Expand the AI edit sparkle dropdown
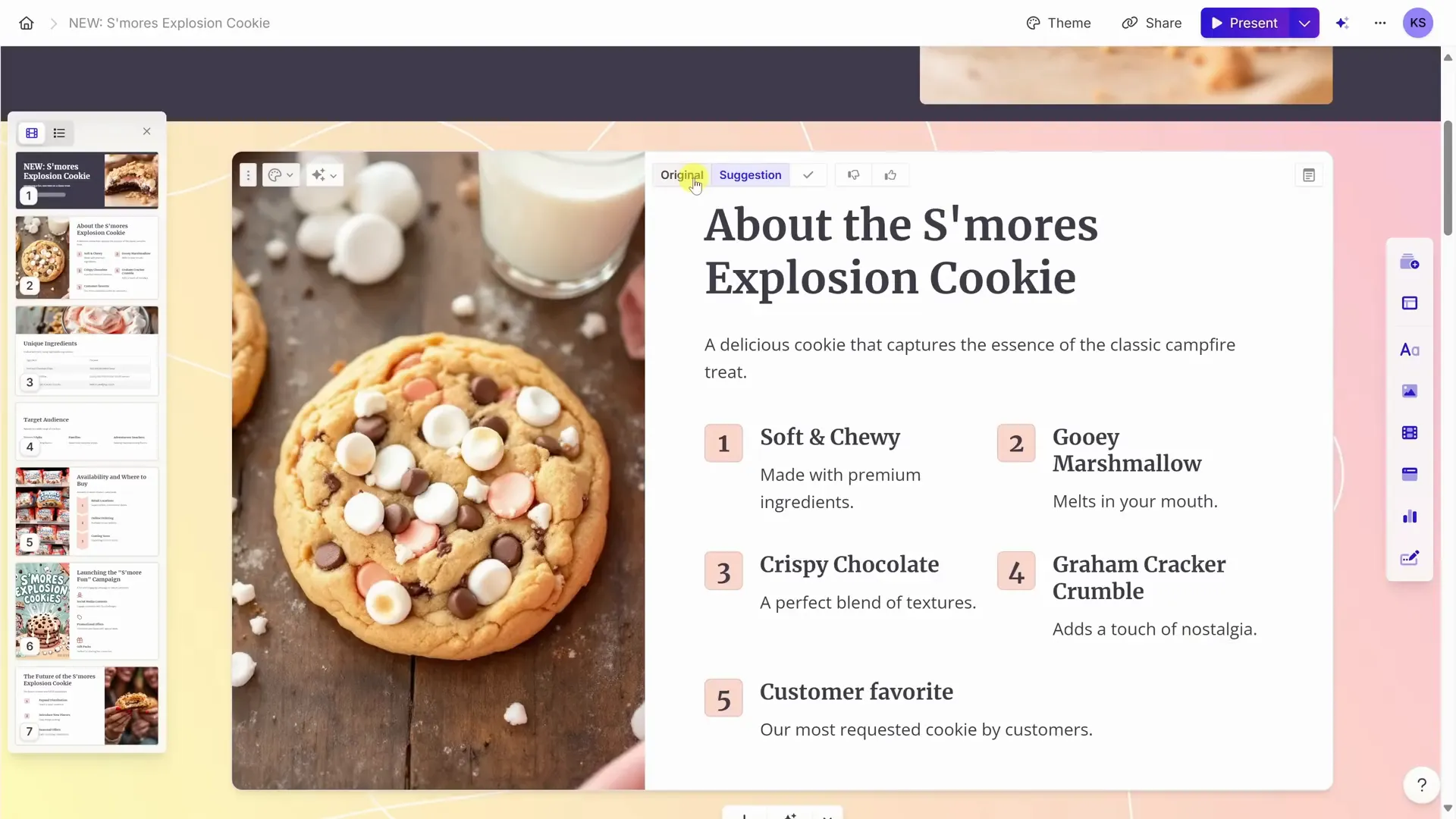Viewport: 1456px width, 819px height. coord(325,175)
